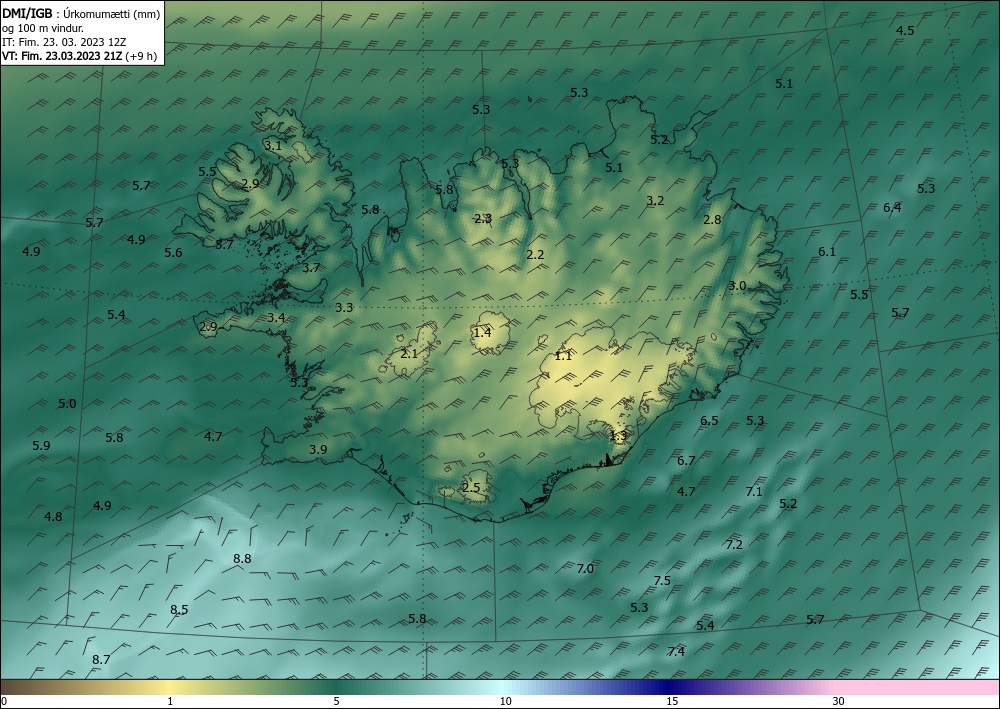Click the 5 label on the colour scale

336,701
